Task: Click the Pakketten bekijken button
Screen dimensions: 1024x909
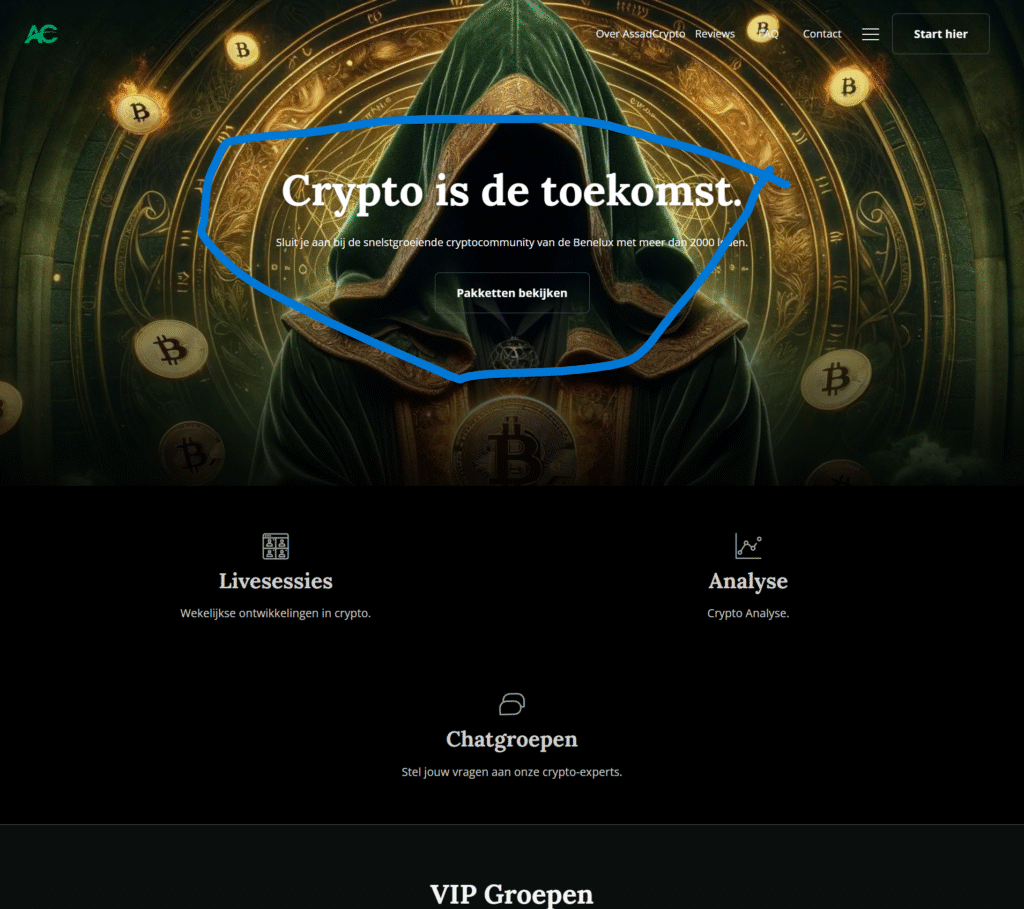Action: 512,293
